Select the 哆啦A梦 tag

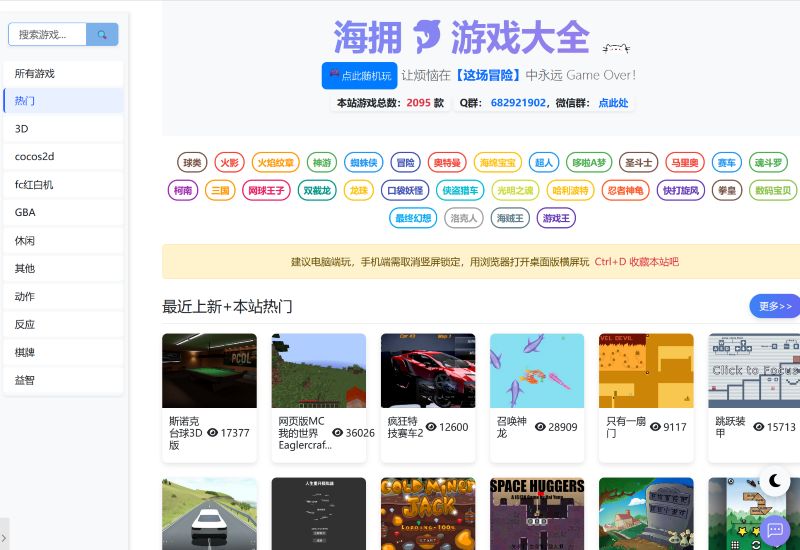(589, 163)
